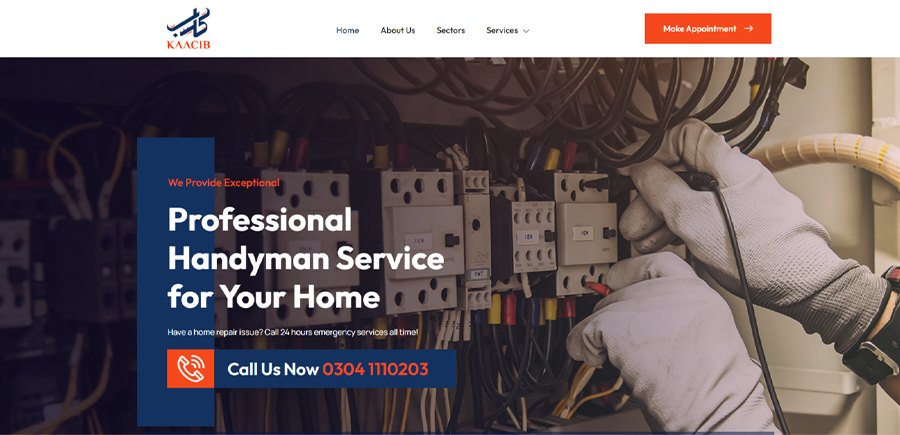Click the We Provide Exceptional tagline
Image resolution: width=900 pixels, height=435 pixels.
pyautogui.click(x=224, y=182)
